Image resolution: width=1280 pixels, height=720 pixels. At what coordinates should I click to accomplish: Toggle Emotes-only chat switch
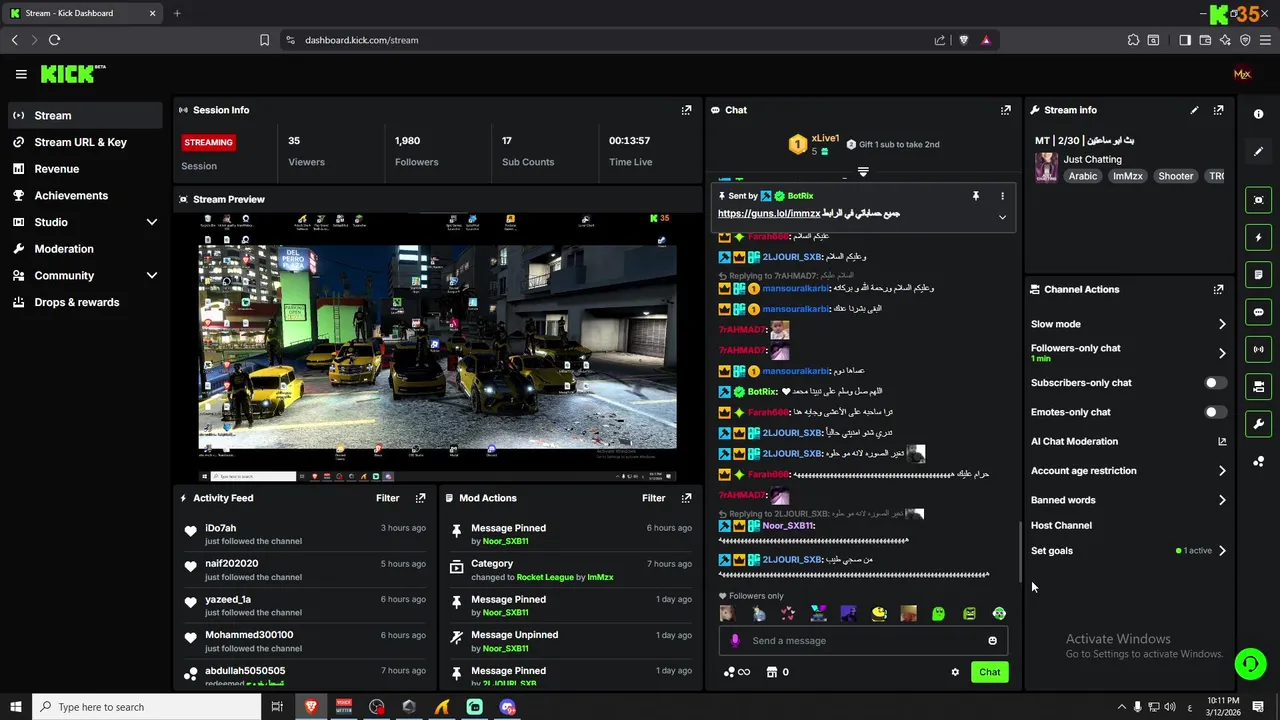(1215, 412)
